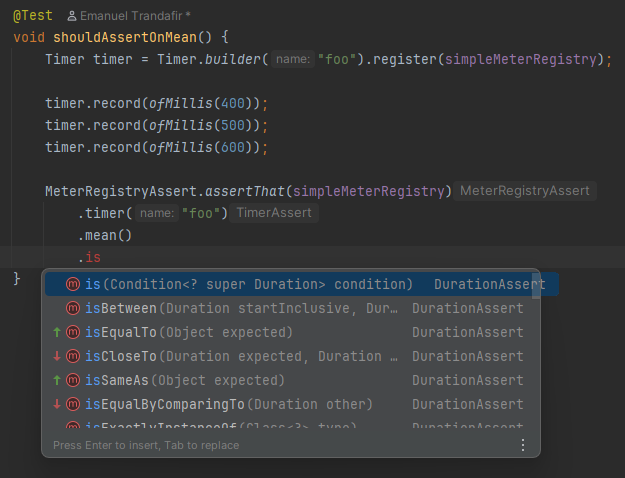625x478 pixels.
Task: Click MeterRegistryAssert inlay hint at line end
Action: [524, 190]
